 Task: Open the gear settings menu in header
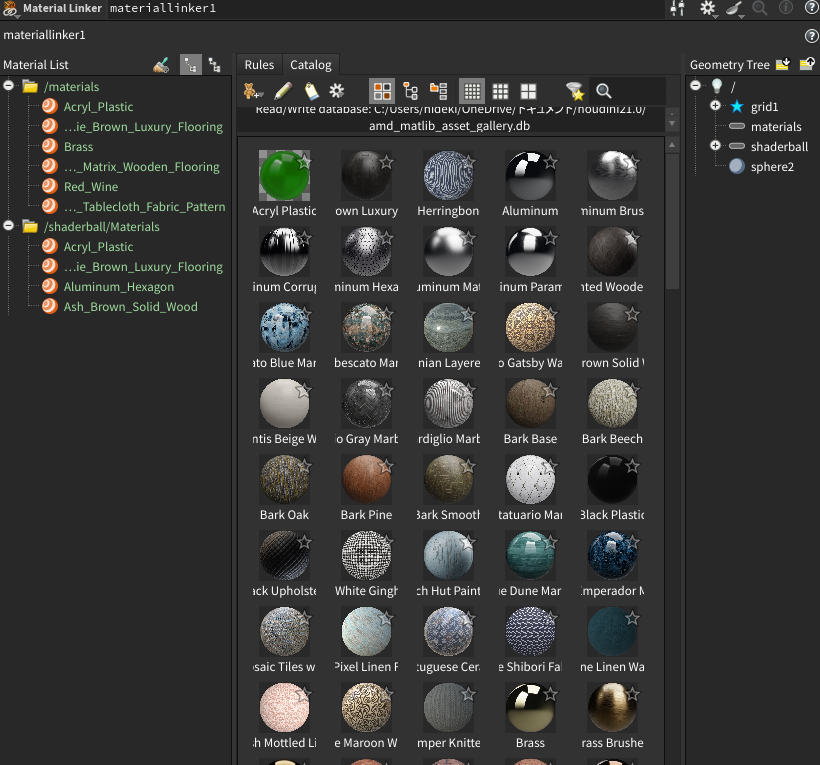(708, 8)
